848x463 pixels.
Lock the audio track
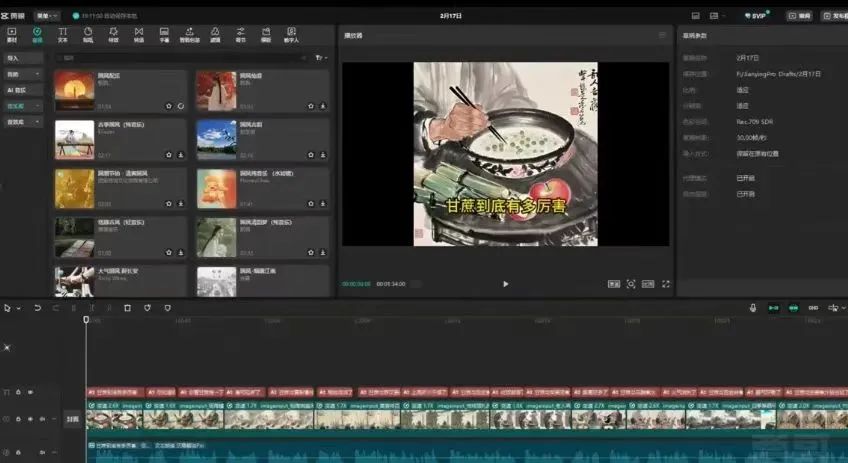click(18, 452)
